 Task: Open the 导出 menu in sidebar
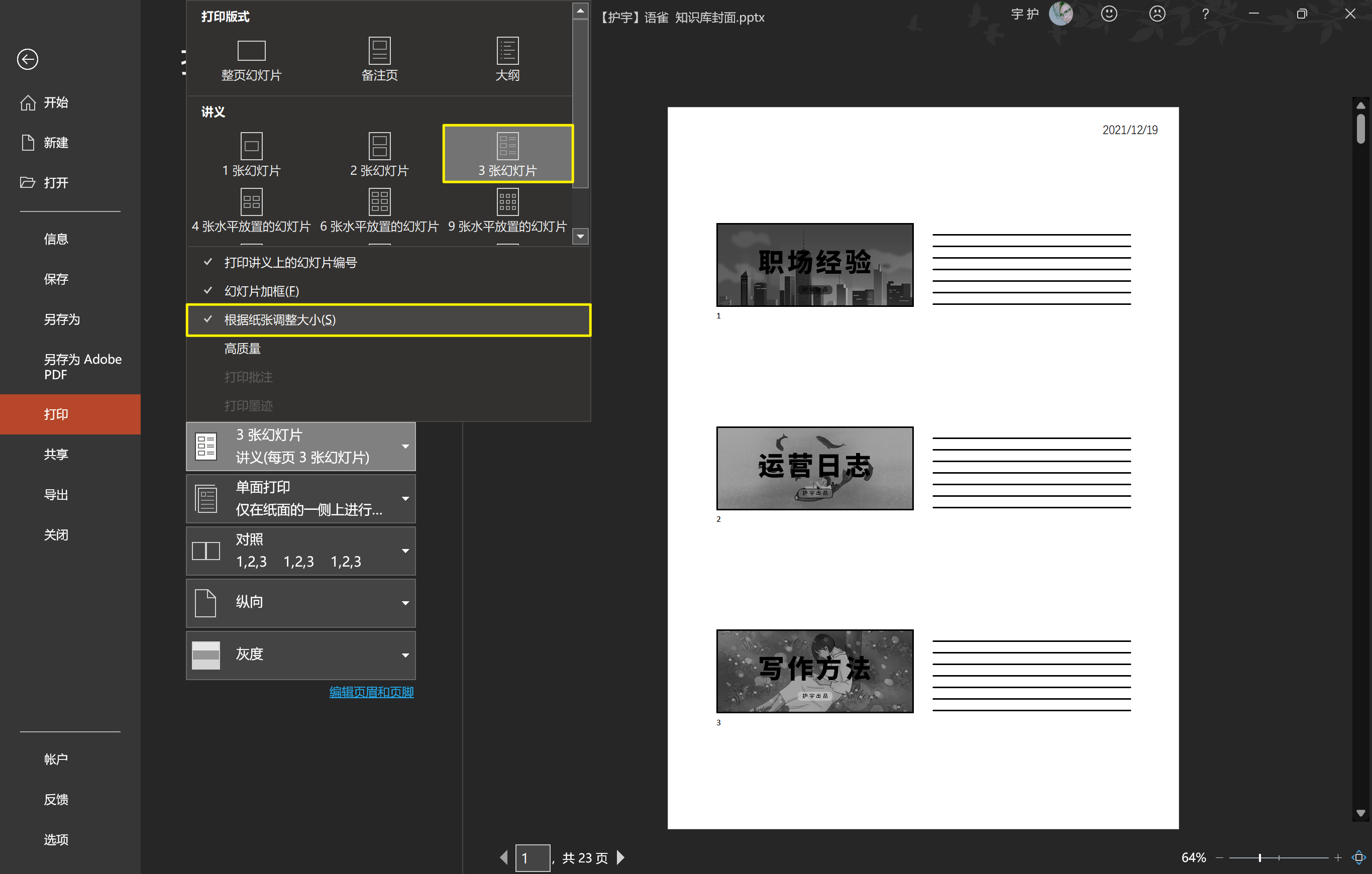pyautogui.click(x=56, y=495)
